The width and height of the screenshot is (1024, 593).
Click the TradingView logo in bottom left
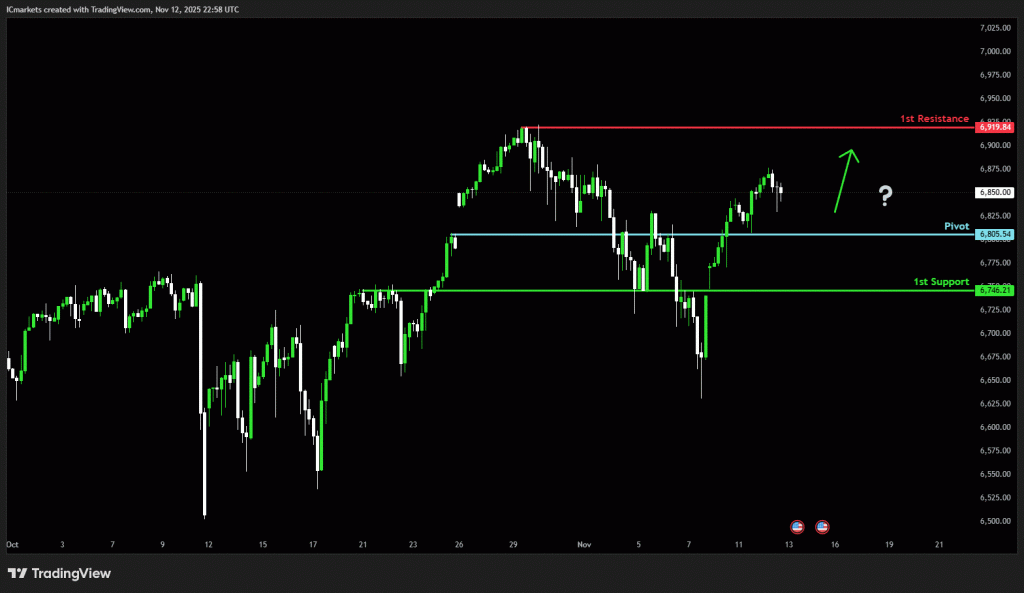[x=58, y=573]
